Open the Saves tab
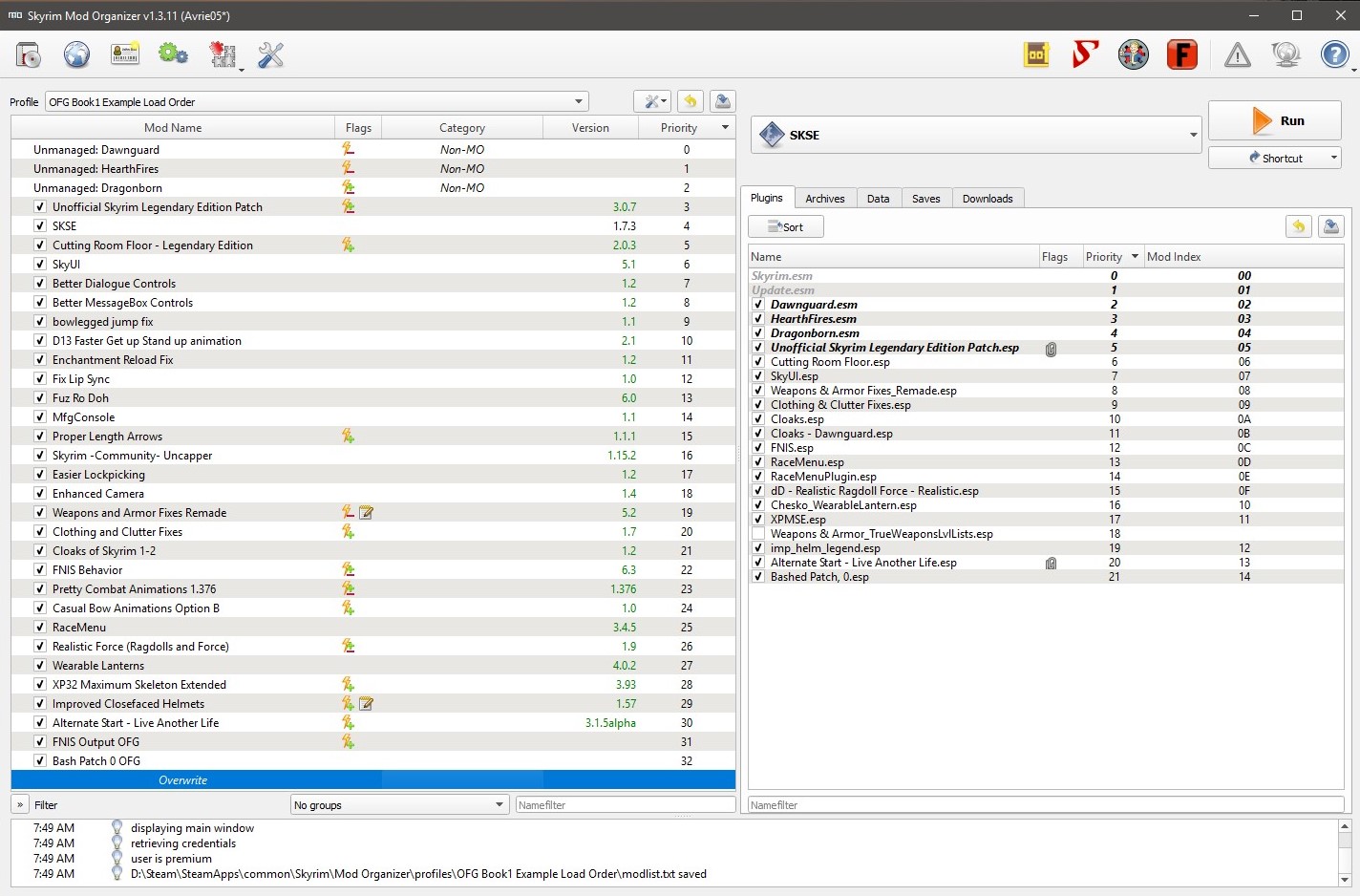This screenshot has height=896, width=1360. pos(926,199)
